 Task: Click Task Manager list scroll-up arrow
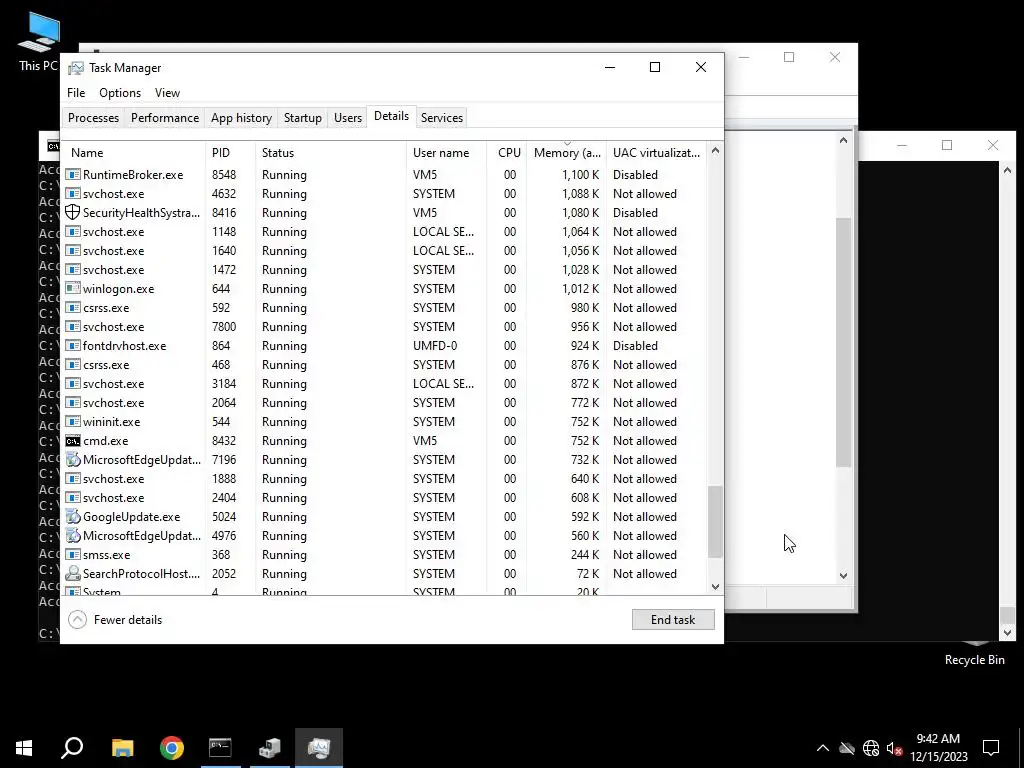[715, 151]
